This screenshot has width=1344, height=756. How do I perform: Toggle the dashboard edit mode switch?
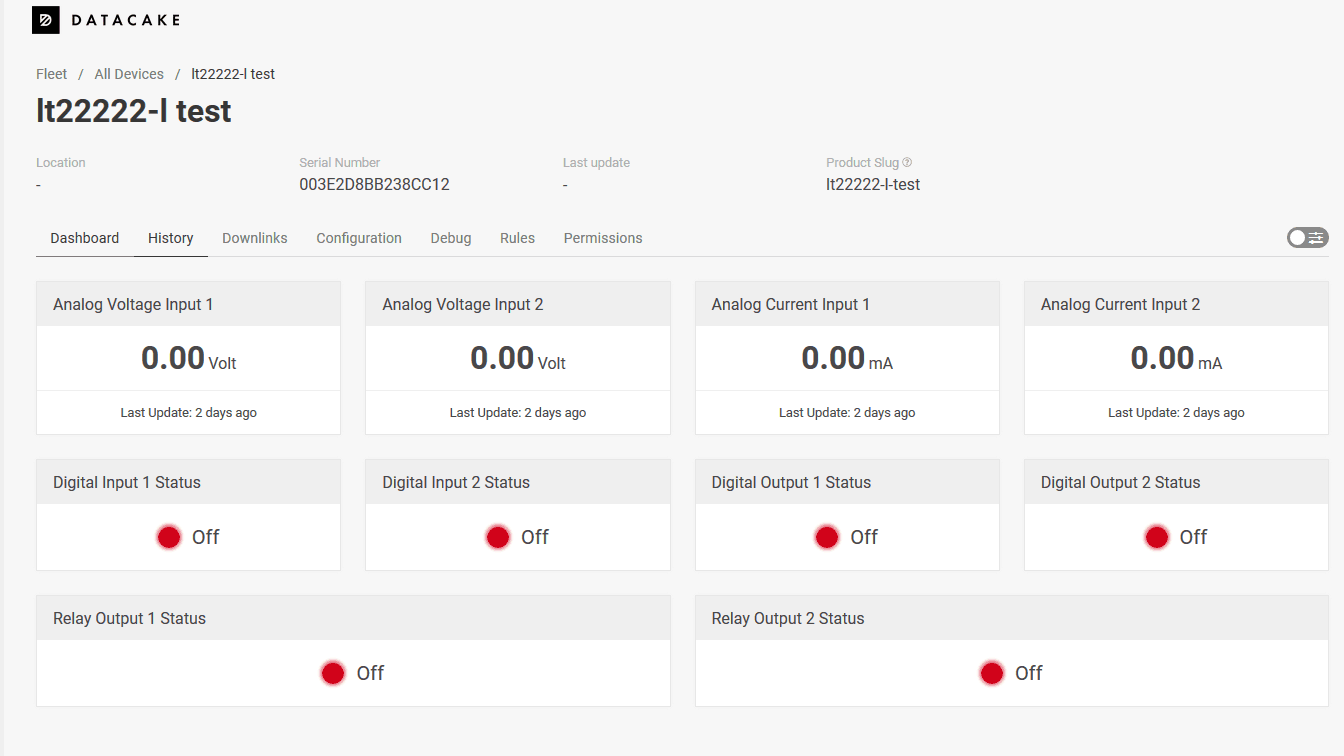1308,237
